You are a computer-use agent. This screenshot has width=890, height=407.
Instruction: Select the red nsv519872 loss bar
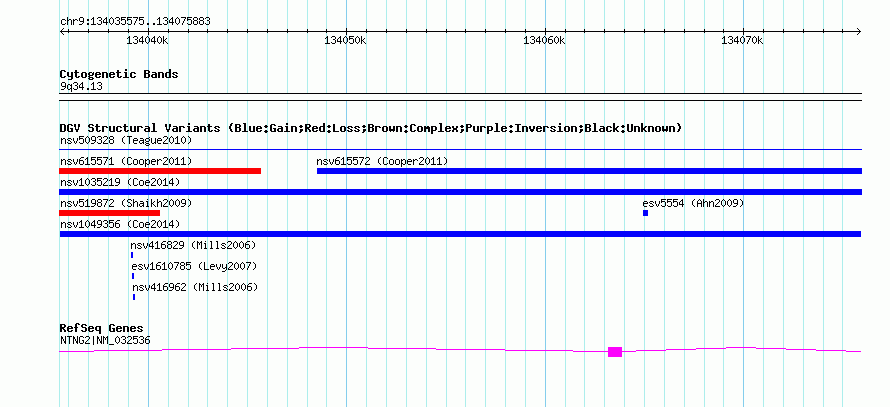(110, 213)
